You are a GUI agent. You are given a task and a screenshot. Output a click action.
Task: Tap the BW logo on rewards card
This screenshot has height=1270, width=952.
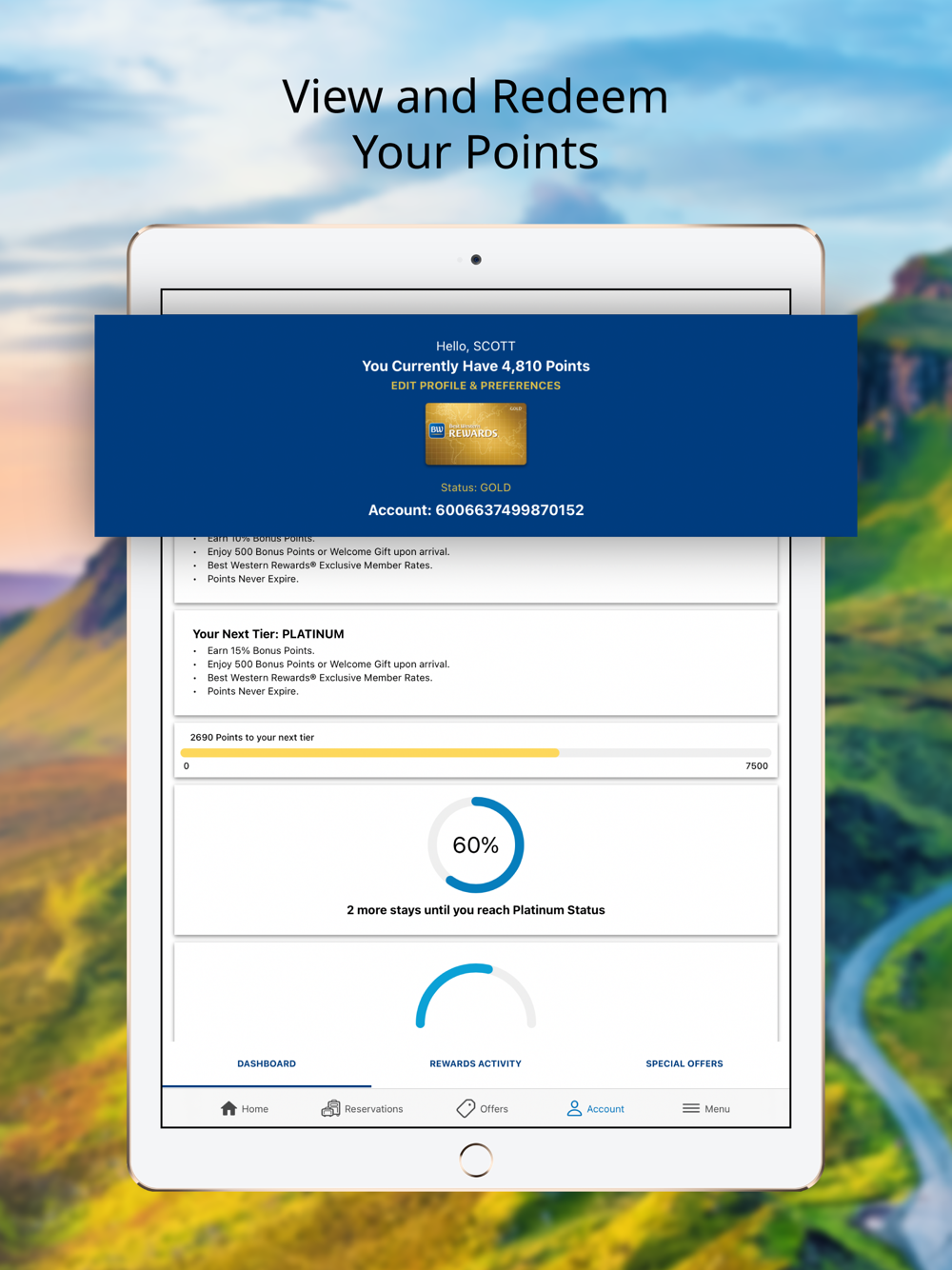pos(437,430)
